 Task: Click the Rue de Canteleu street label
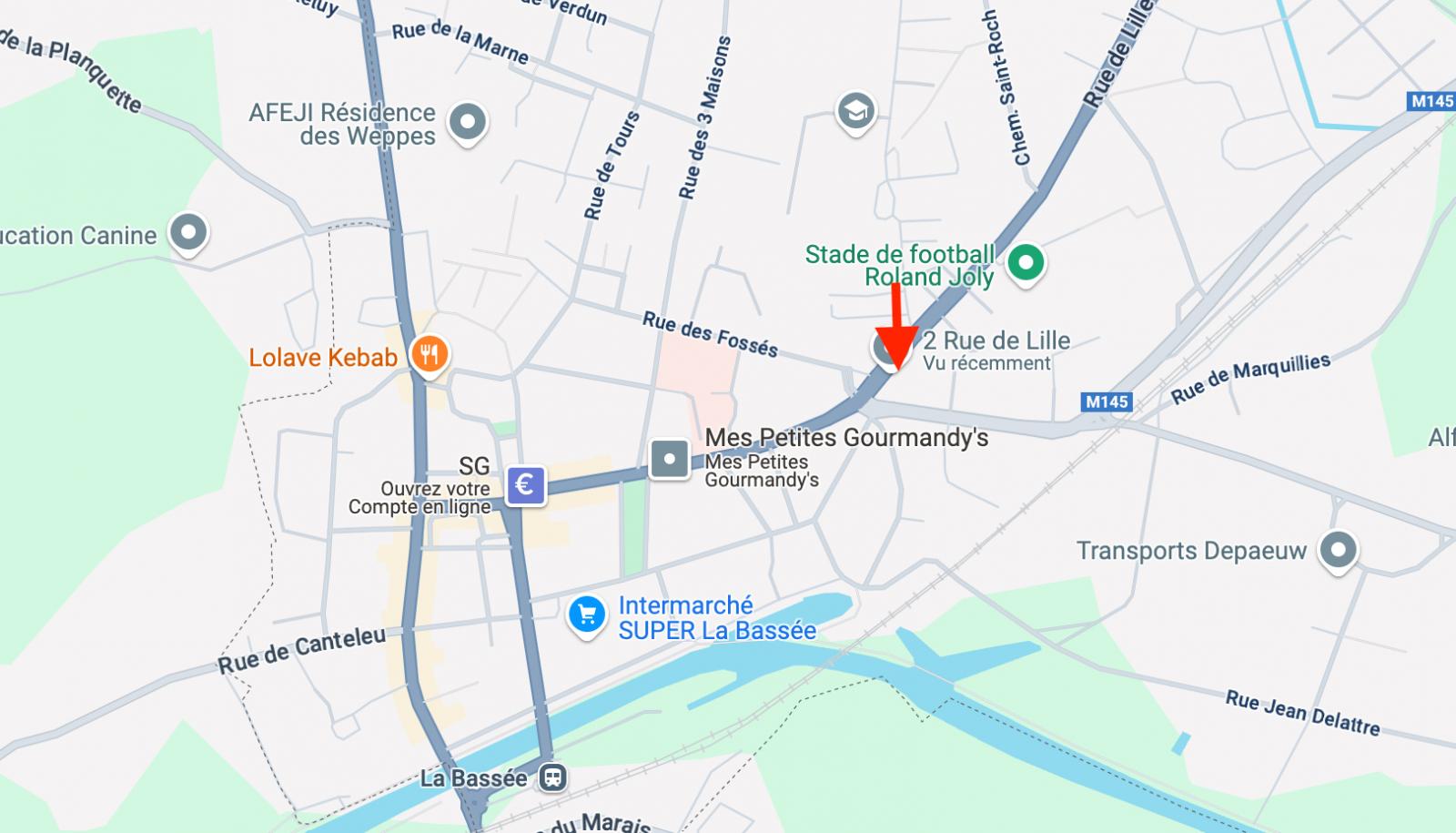click(x=301, y=650)
